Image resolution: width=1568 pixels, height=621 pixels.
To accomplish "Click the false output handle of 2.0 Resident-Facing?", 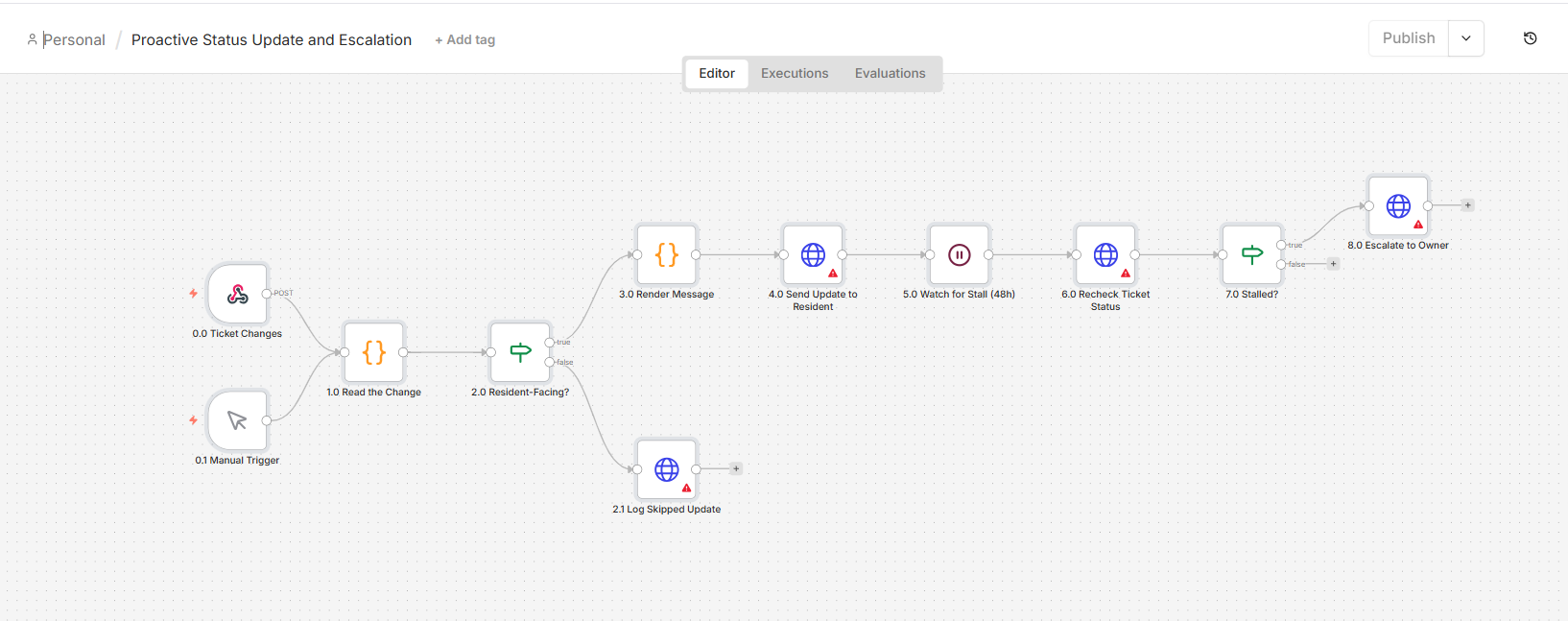I will [x=549, y=362].
